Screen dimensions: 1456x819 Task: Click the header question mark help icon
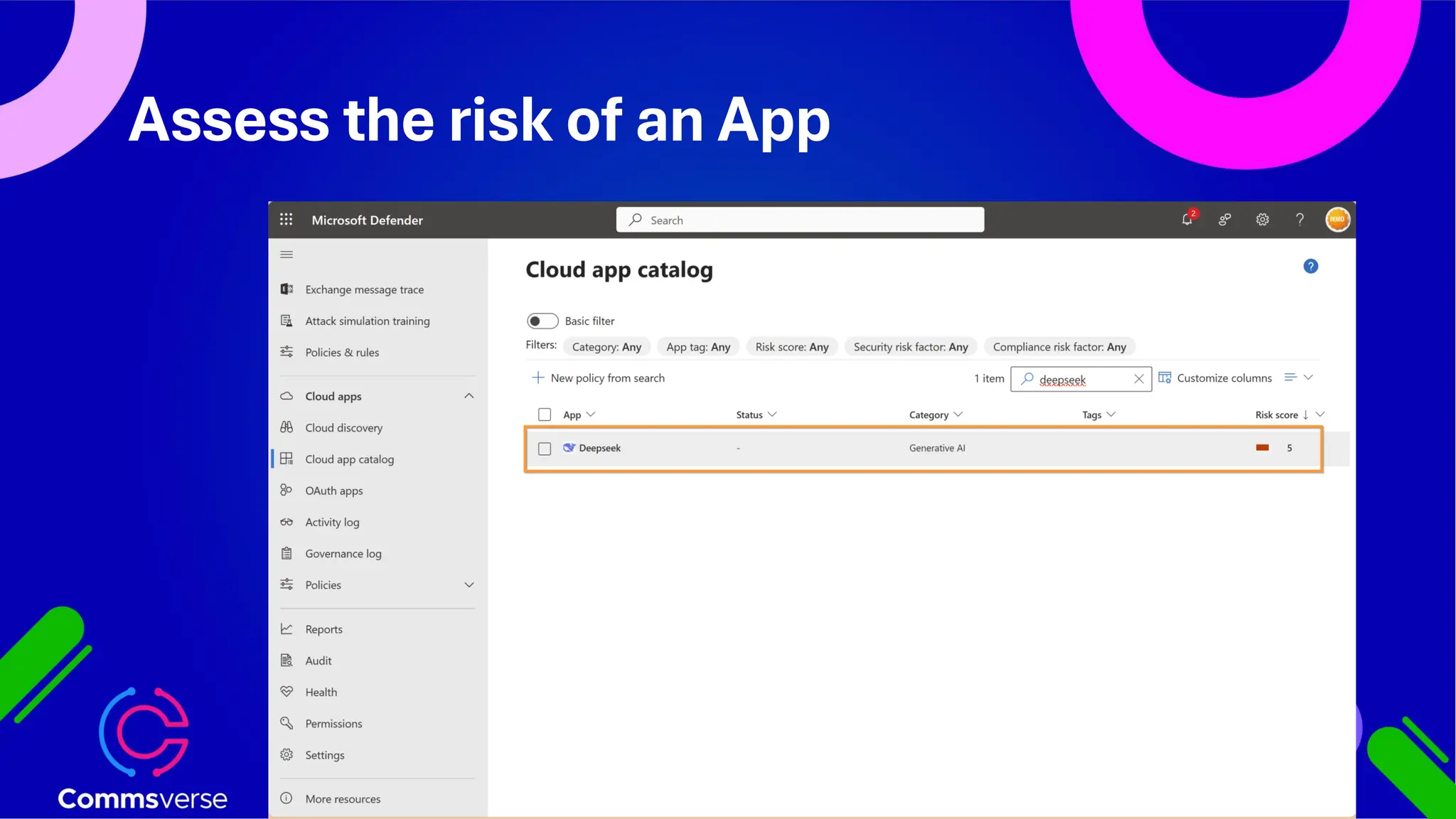pos(1300,220)
